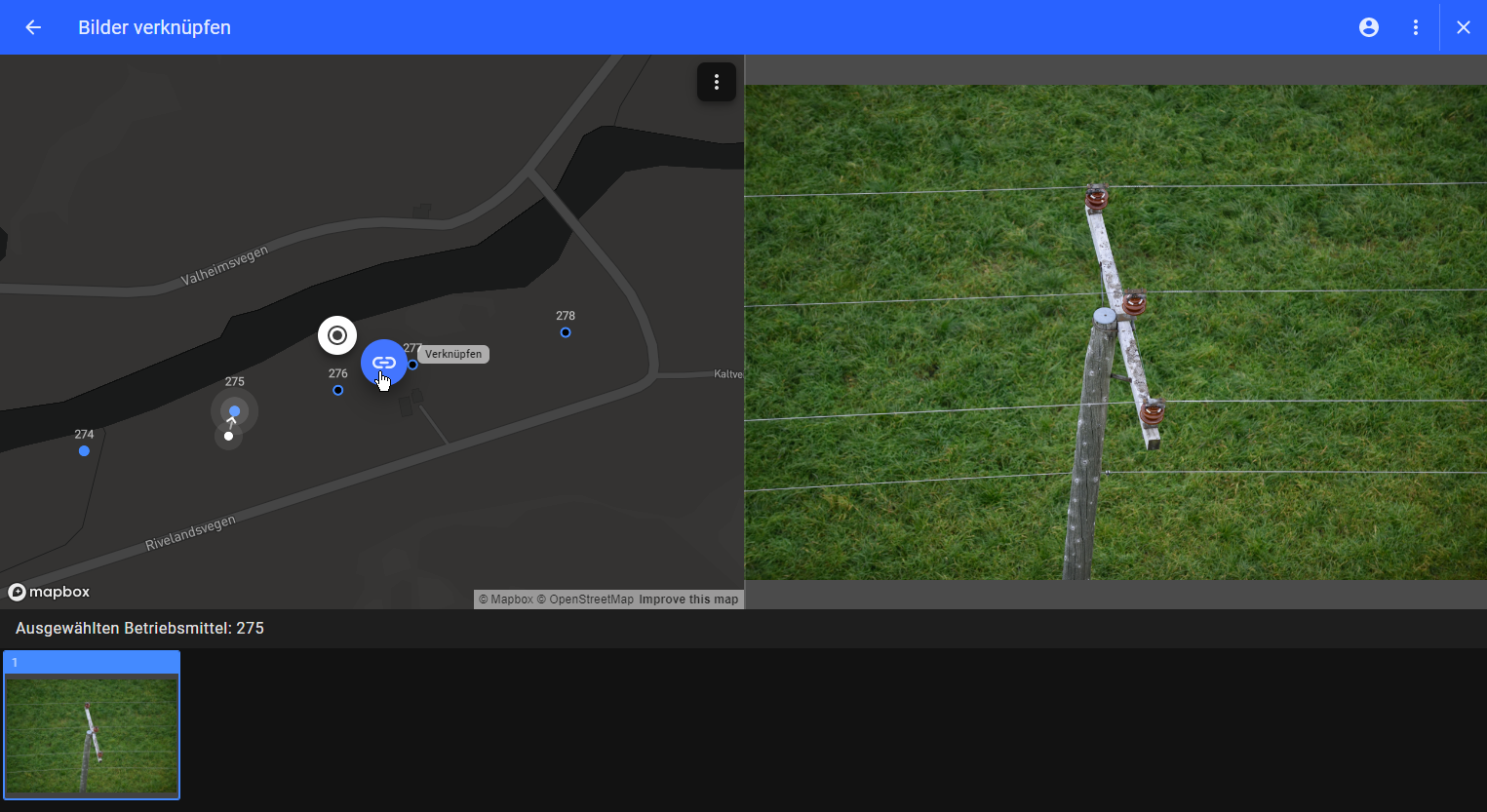Click the Mapbox logo
Screen dimensions: 1487x812
pos(49,592)
